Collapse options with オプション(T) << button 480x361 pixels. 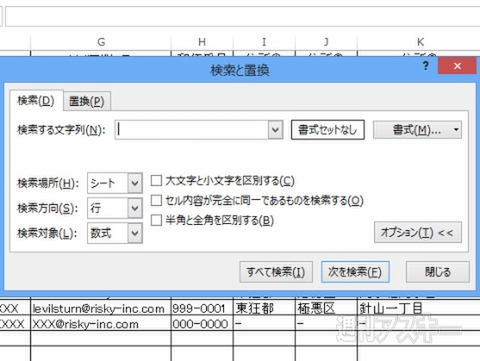coord(418,232)
